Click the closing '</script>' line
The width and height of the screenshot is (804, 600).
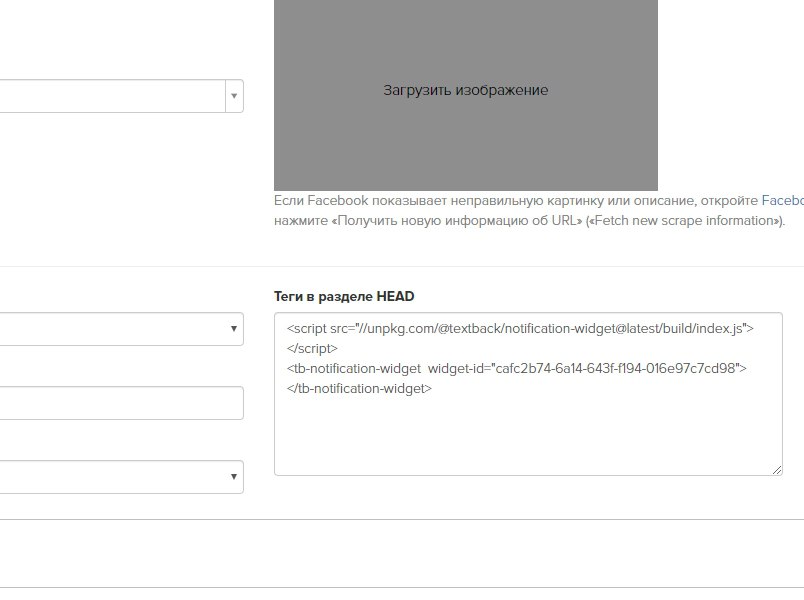click(x=312, y=348)
